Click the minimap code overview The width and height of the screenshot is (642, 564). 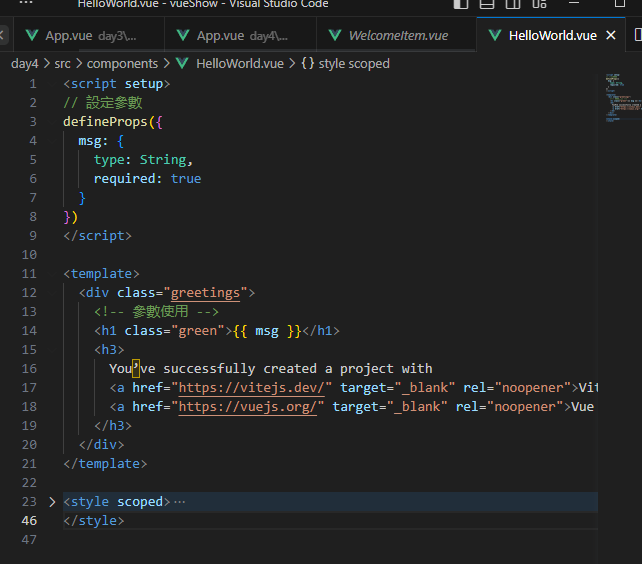pos(622,98)
